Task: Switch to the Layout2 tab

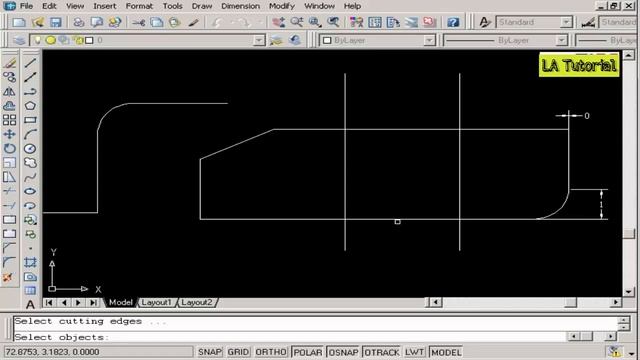Action: point(197,302)
